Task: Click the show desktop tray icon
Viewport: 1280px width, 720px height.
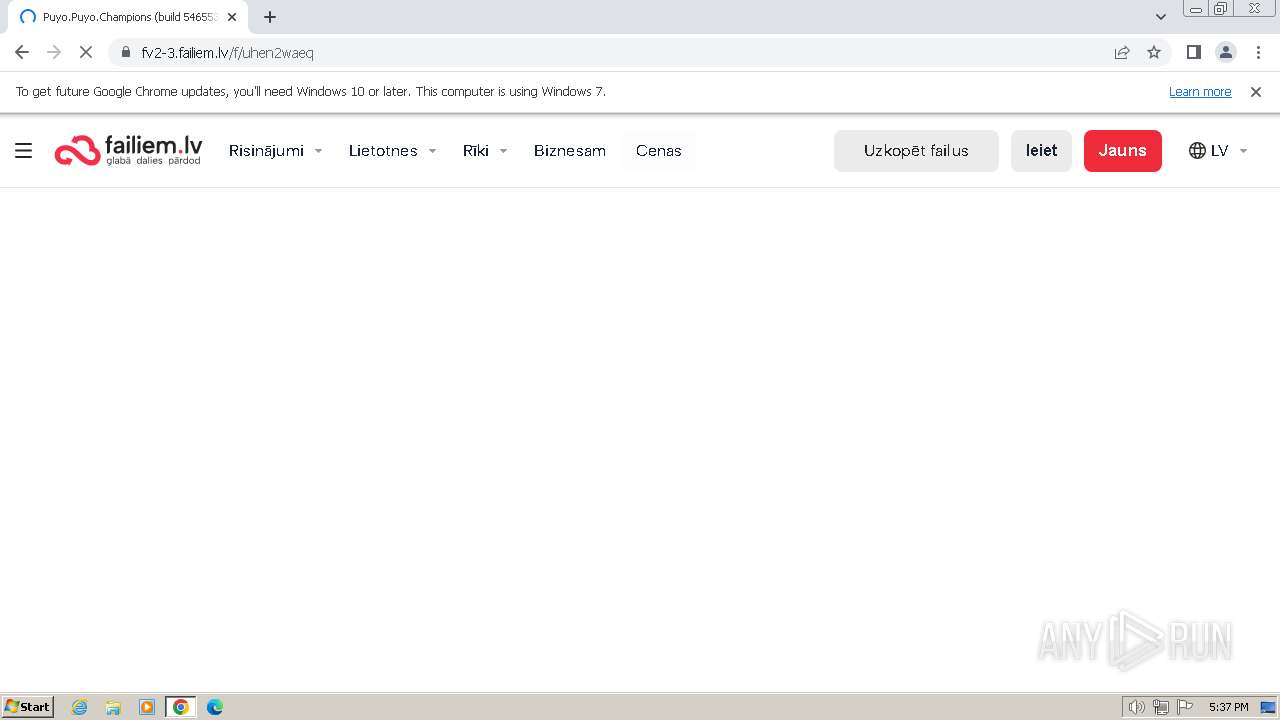Action: coord(1268,707)
